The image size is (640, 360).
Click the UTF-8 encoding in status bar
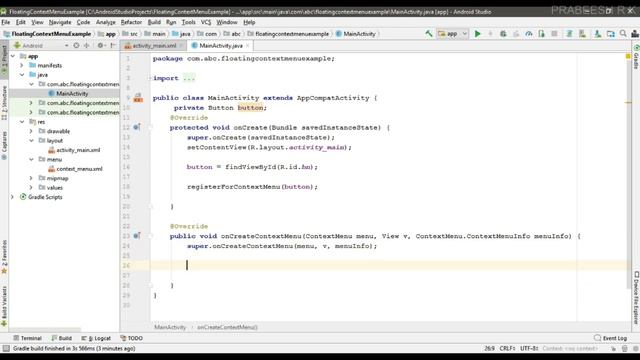click(x=529, y=349)
